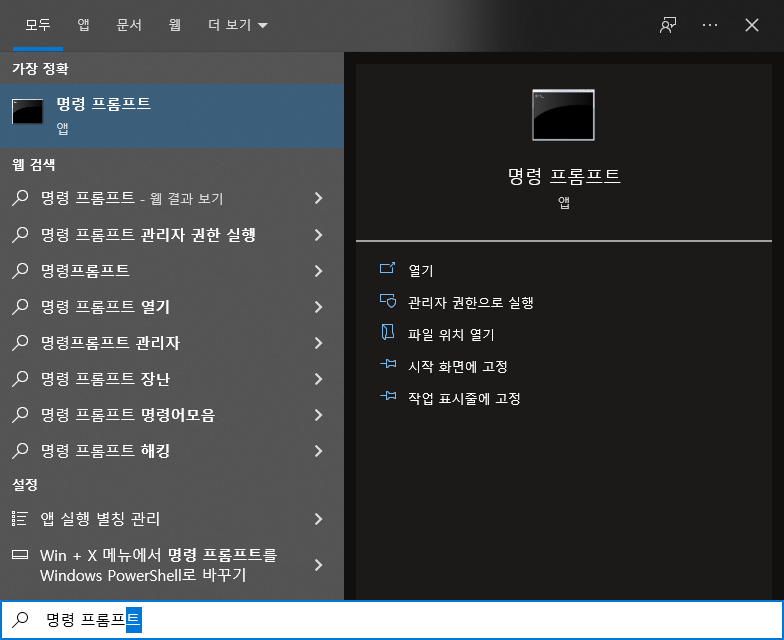Switch to the 앱 tab
The width and height of the screenshot is (784, 640).
pos(84,25)
